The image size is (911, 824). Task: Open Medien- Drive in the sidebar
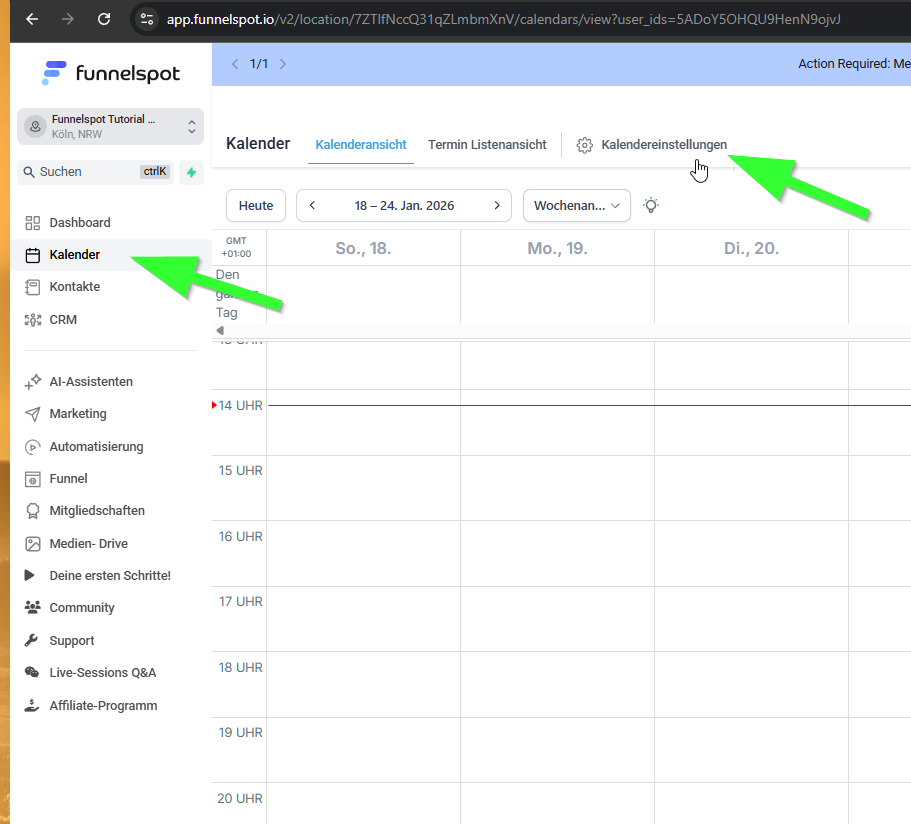point(88,543)
